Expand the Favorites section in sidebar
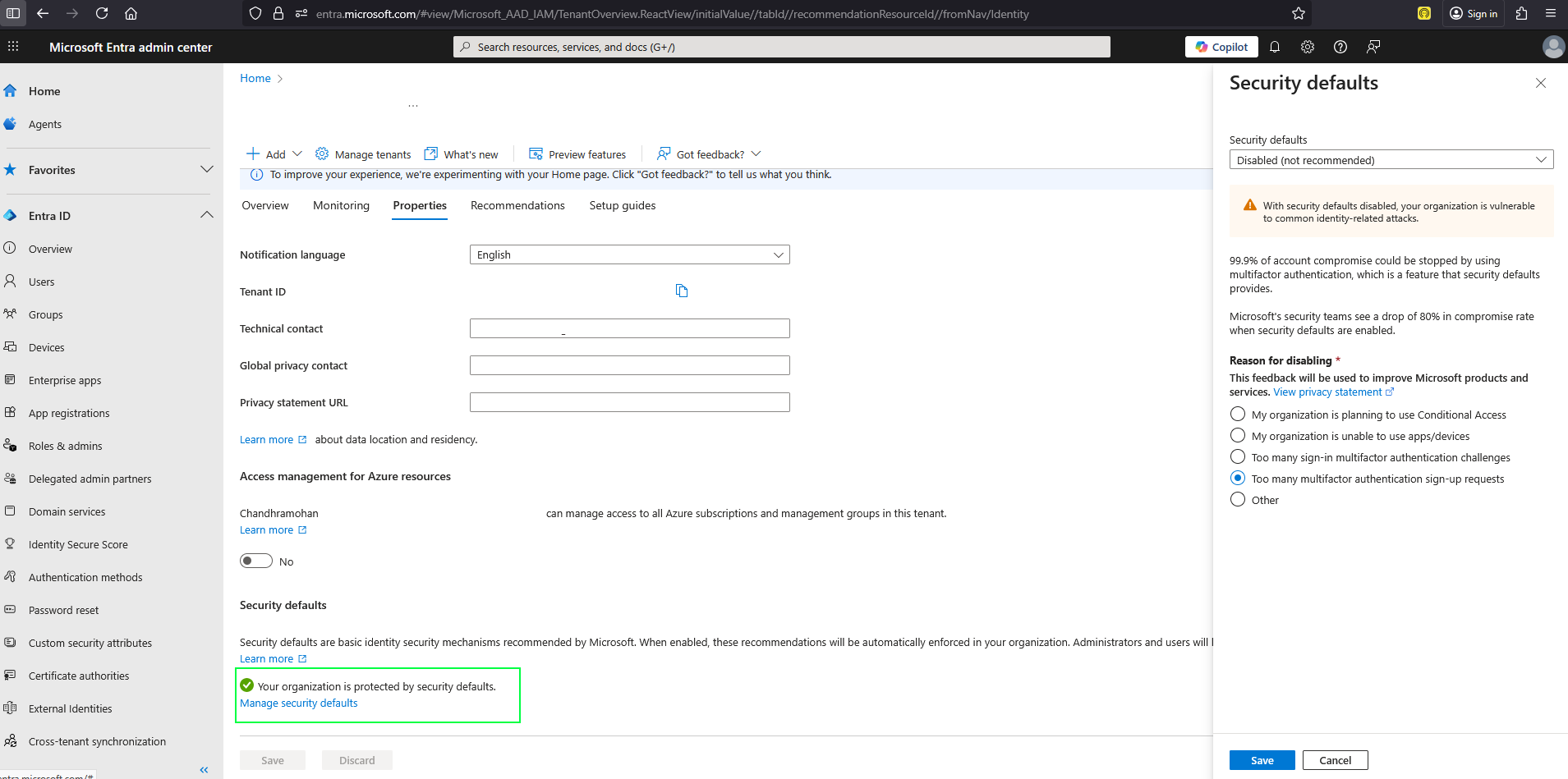 point(206,170)
